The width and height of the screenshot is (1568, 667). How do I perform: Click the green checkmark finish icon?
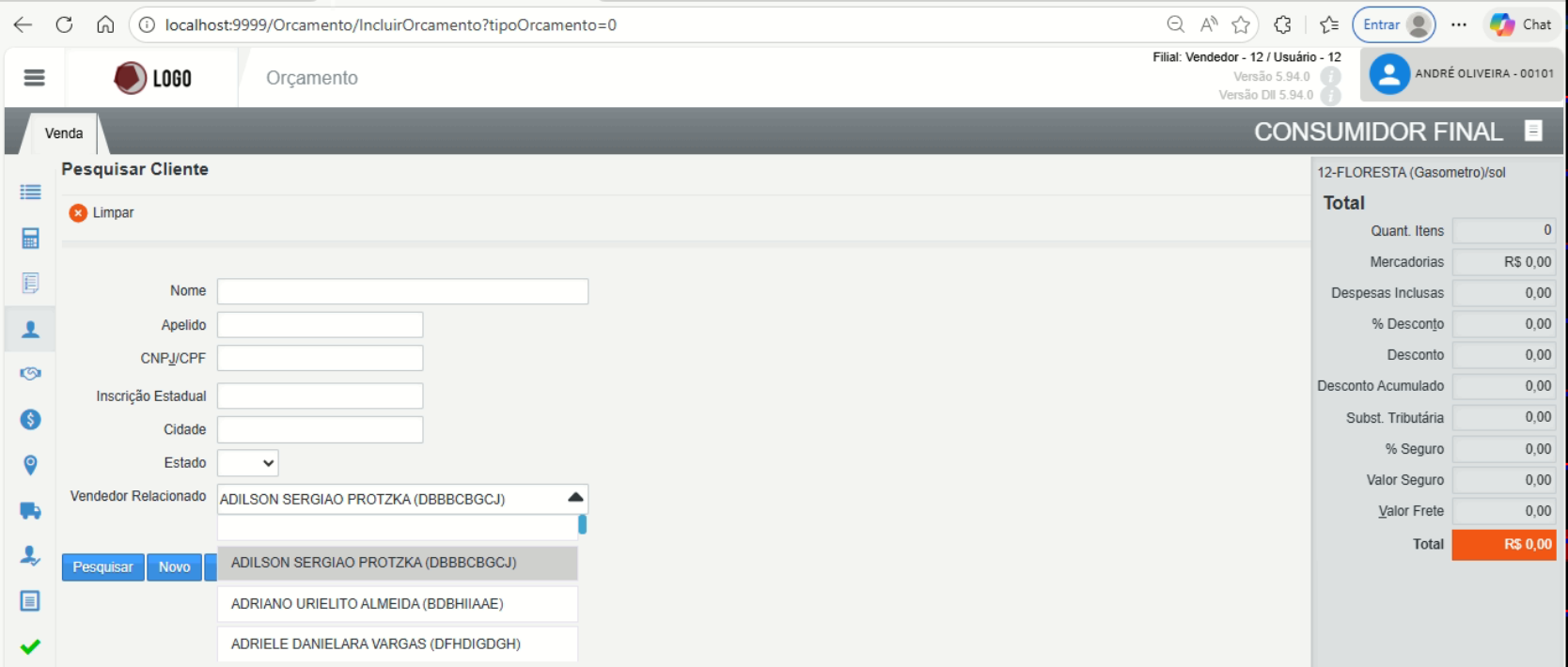click(30, 646)
